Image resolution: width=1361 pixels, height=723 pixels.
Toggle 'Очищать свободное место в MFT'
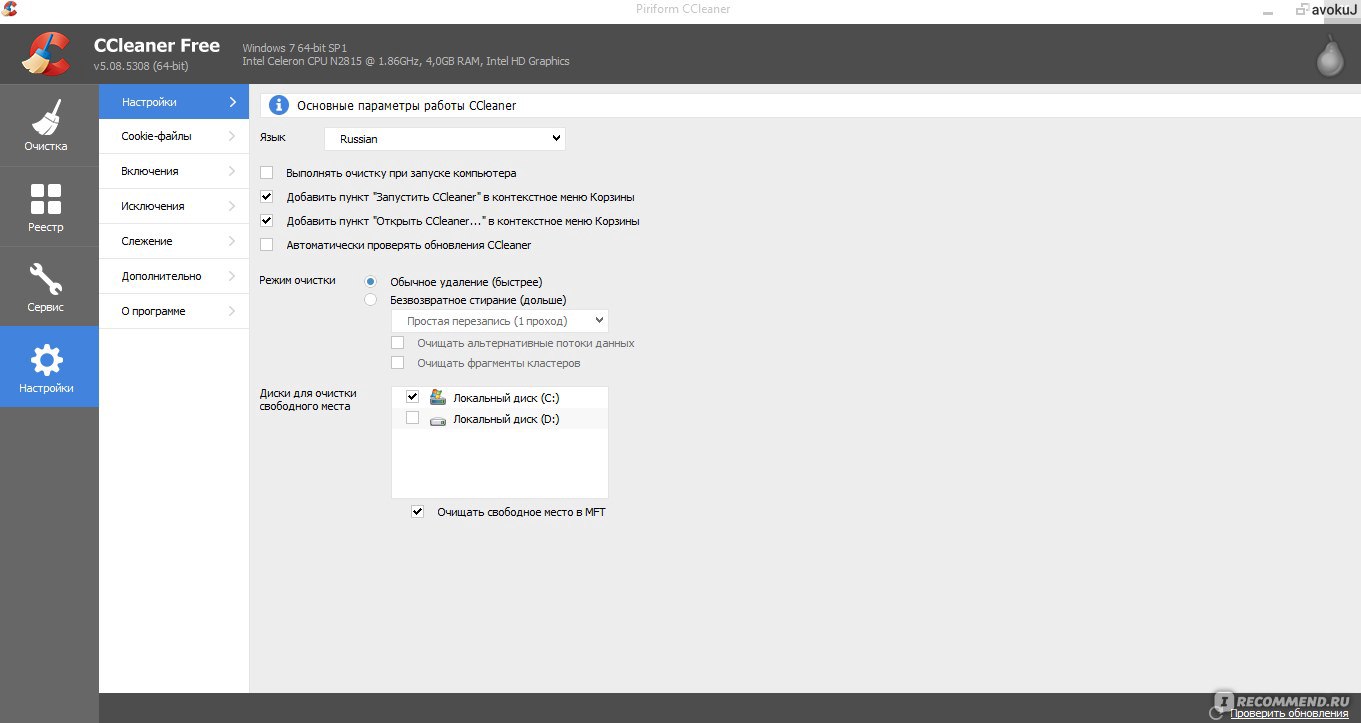pos(418,512)
